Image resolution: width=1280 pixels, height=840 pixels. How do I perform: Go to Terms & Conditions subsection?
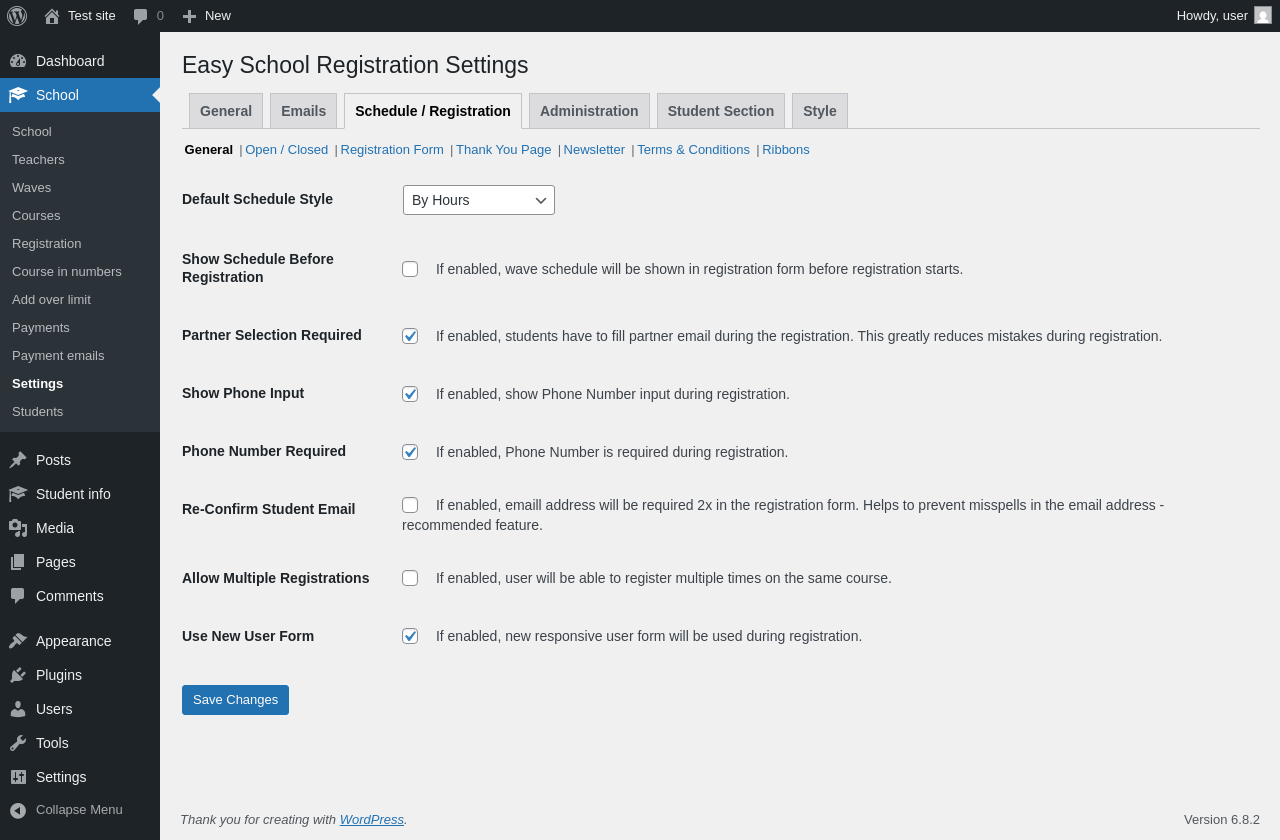[x=693, y=150]
